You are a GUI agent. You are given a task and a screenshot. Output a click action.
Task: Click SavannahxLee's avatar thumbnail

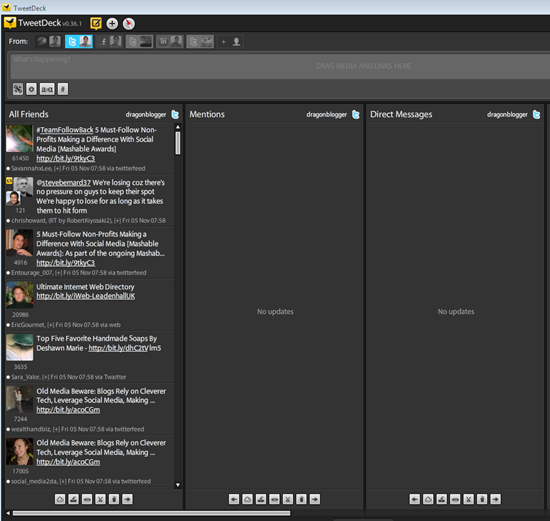point(20,139)
